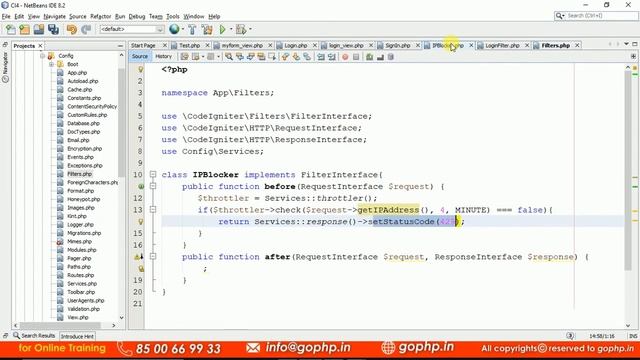
Task: Click the notifications icon in status bar
Action: coord(570,336)
